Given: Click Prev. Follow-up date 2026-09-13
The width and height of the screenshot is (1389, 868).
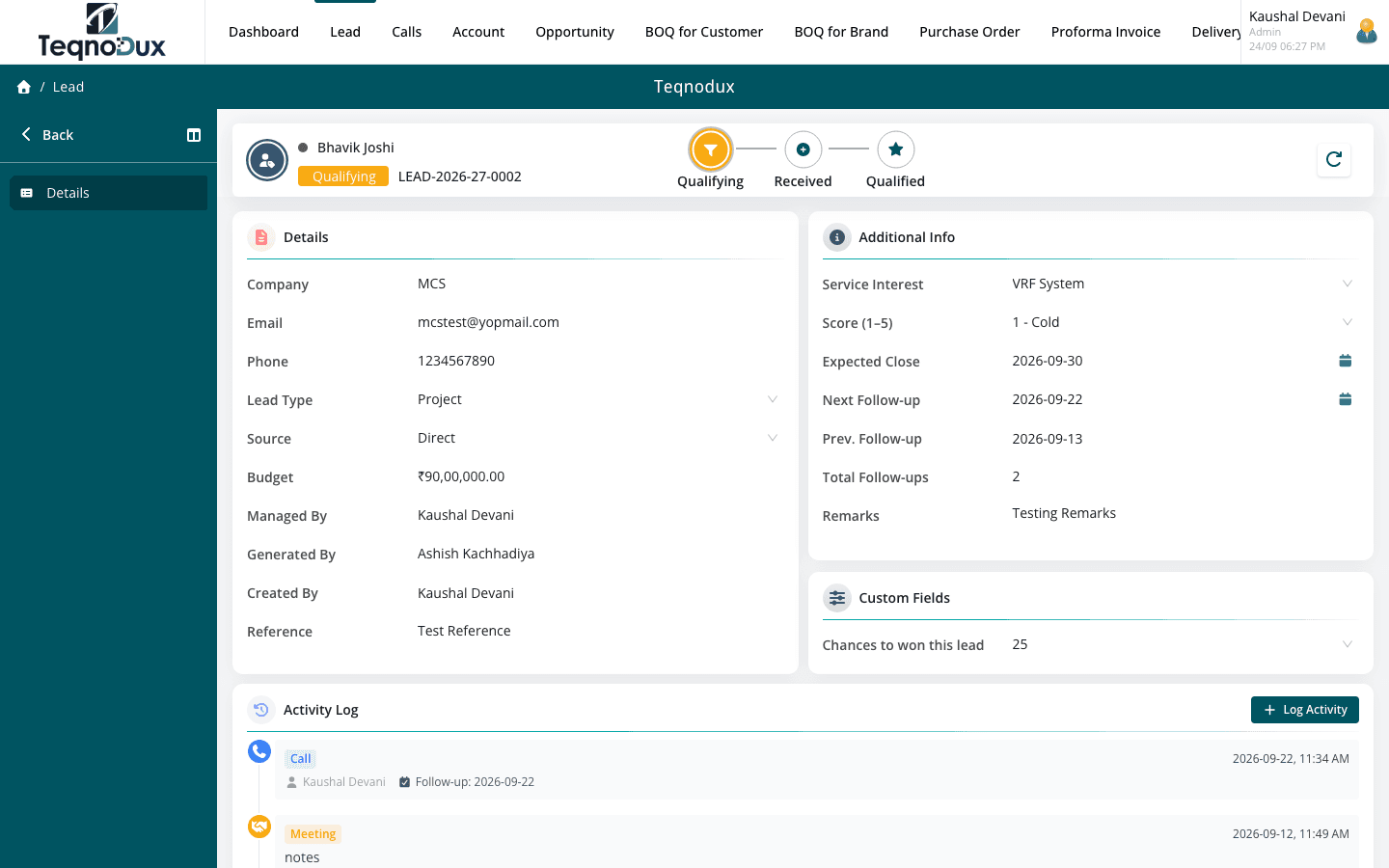Looking at the screenshot, I should click(1048, 439).
